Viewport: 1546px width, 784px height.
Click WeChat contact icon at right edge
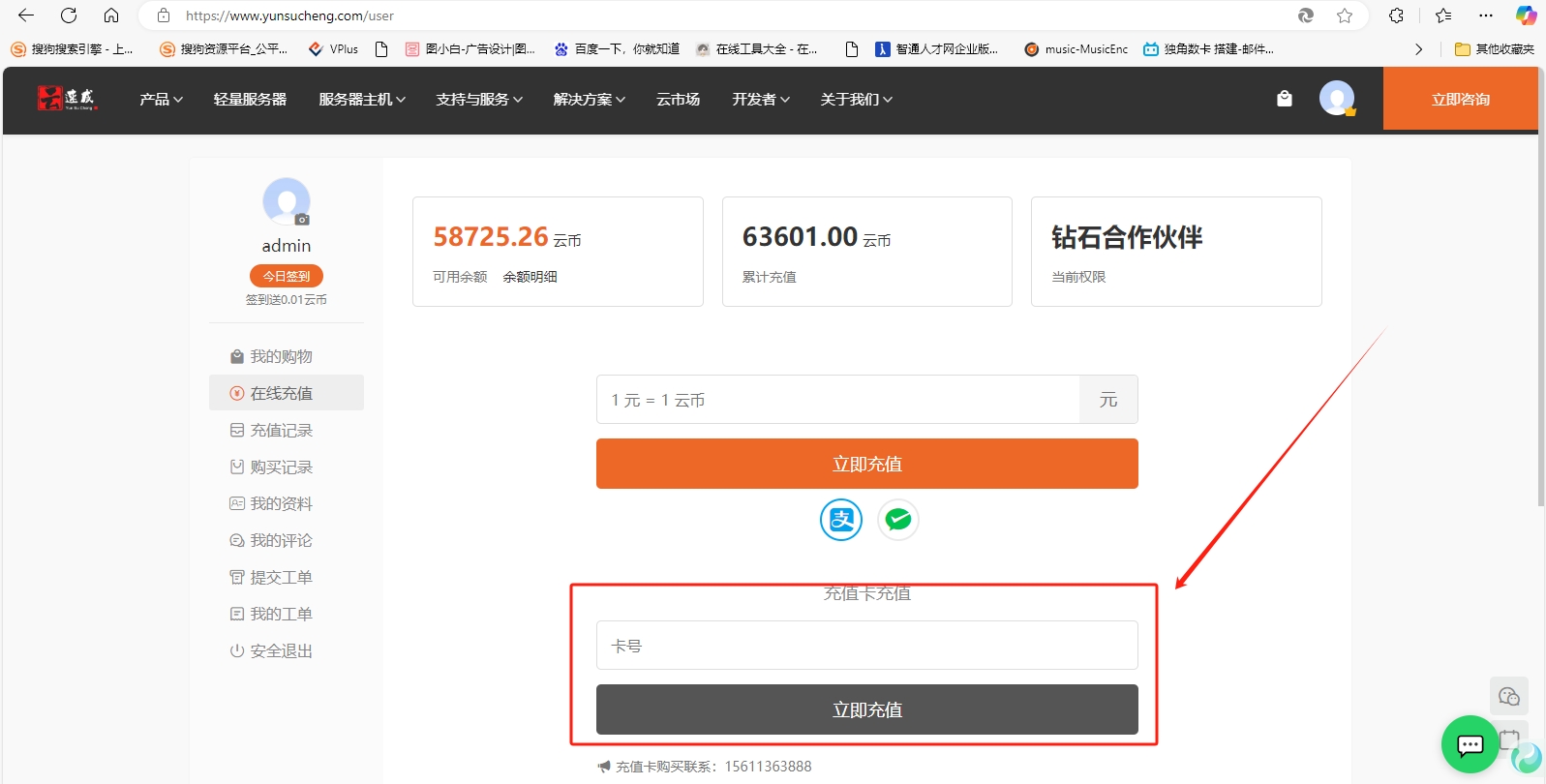1508,696
